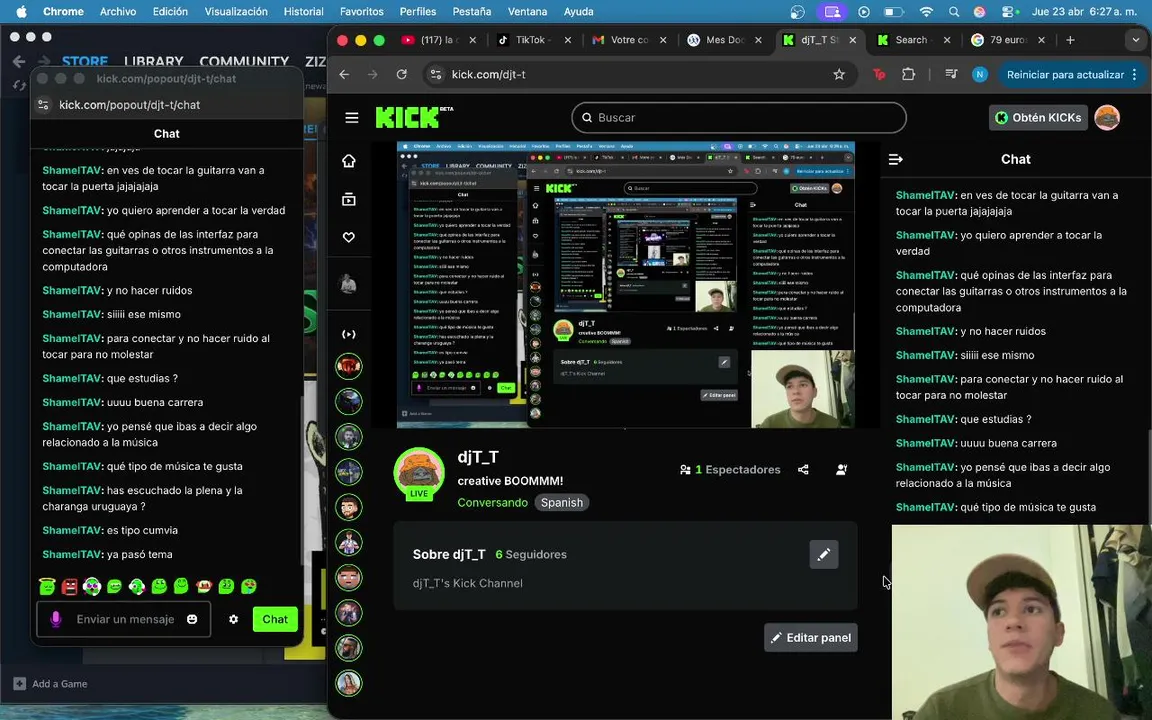Reload the kick.com page
The width and height of the screenshot is (1152, 720).
[x=401, y=74]
